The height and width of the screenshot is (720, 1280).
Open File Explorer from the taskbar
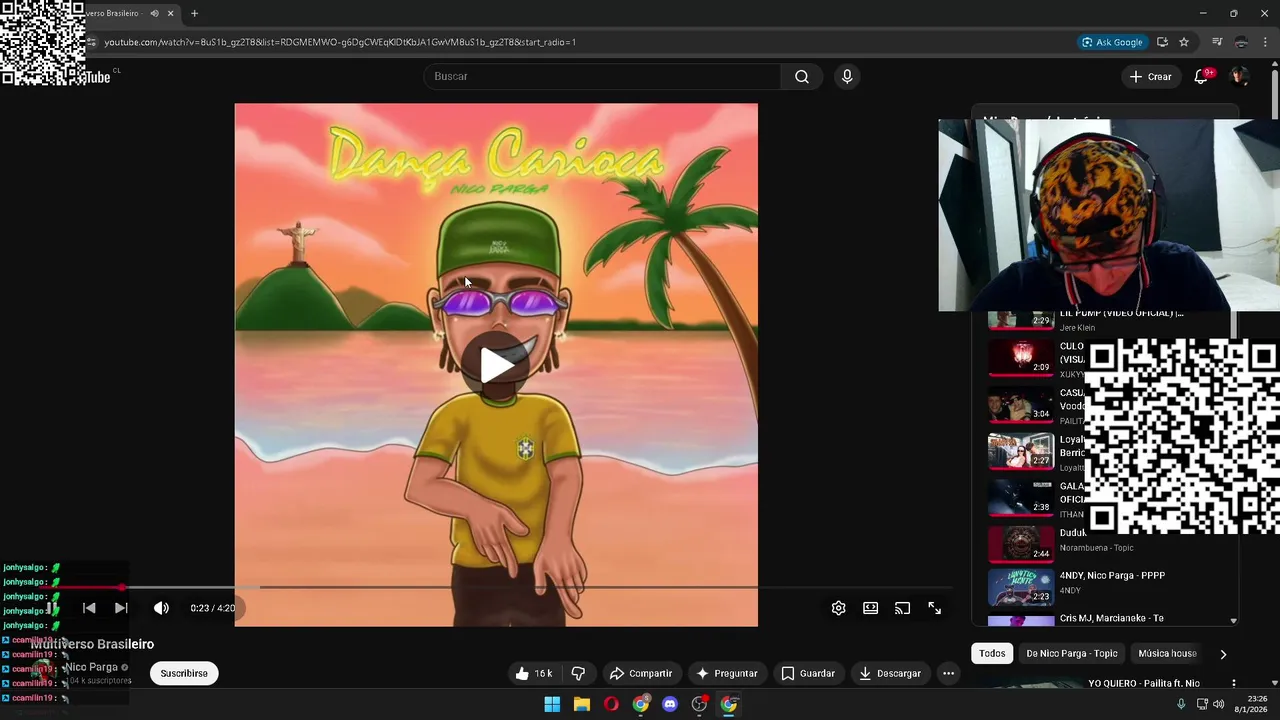[x=581, y=704]
